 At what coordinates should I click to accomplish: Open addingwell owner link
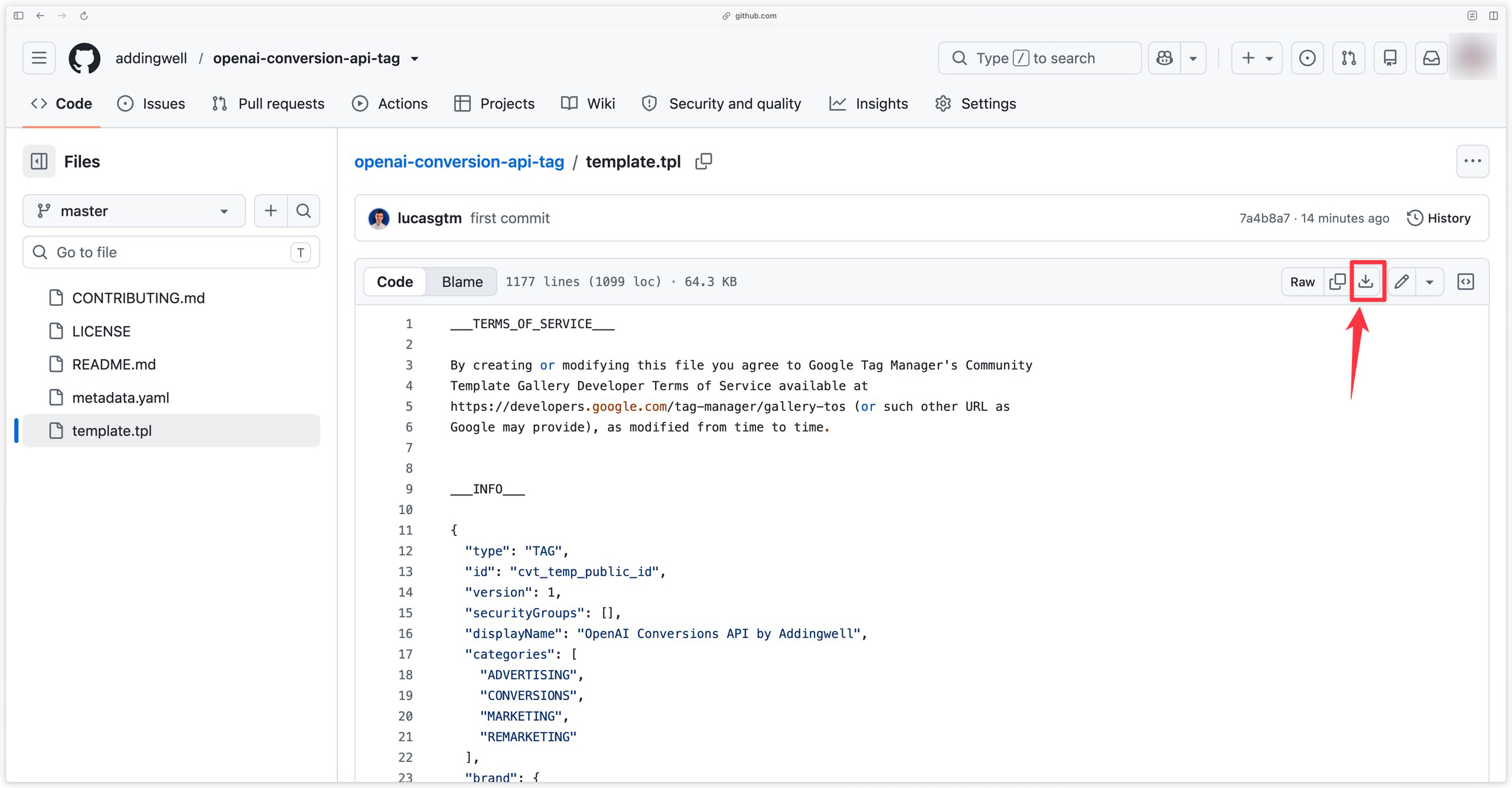(151, 58)
